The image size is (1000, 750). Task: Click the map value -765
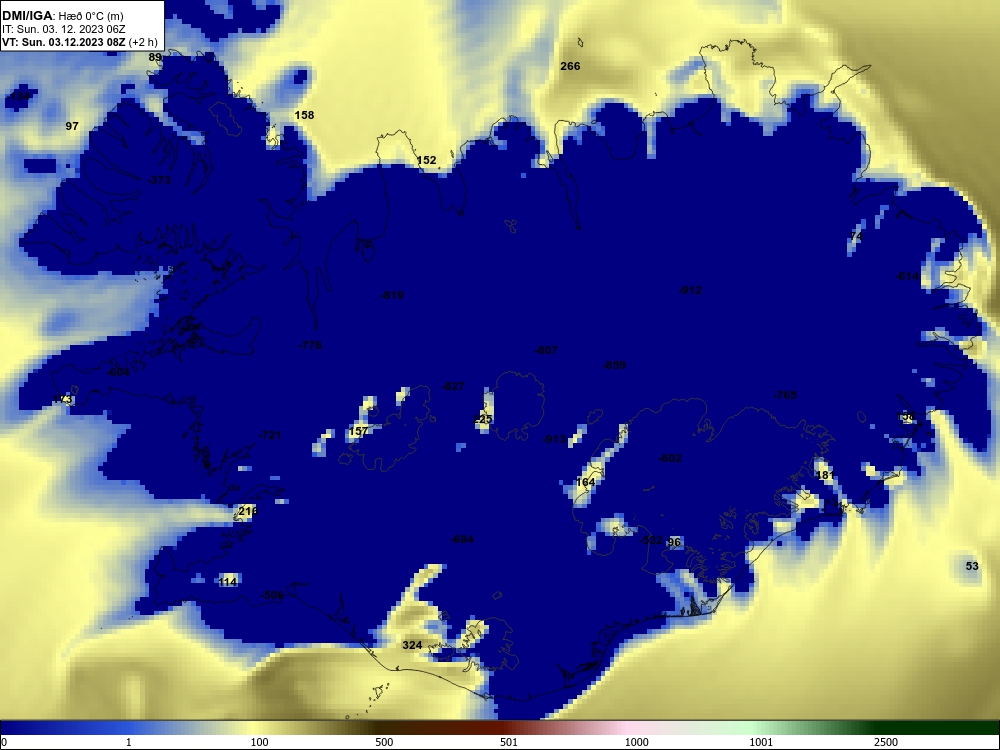click(785, 395)
